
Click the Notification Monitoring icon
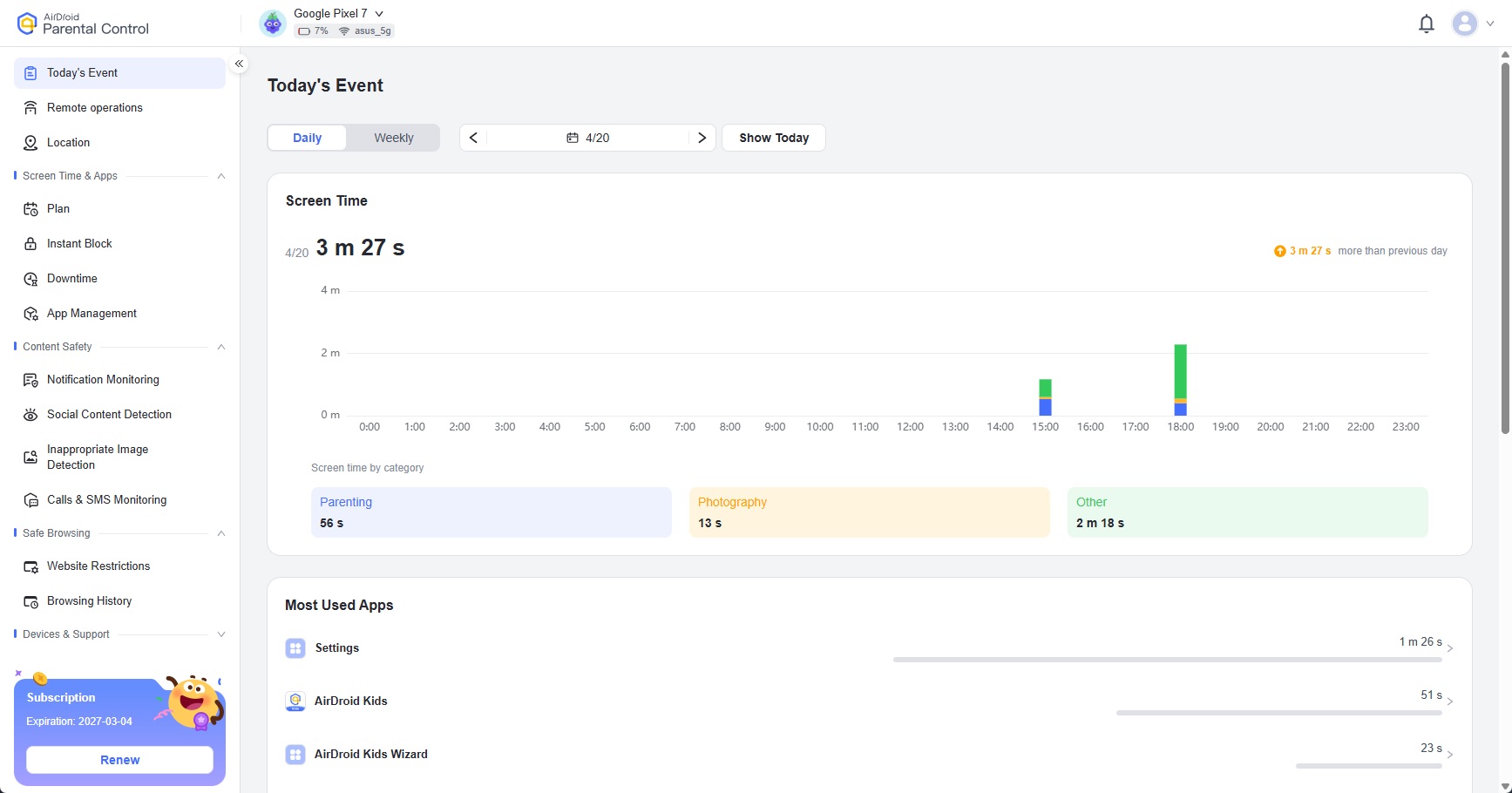tap(31, 380)
